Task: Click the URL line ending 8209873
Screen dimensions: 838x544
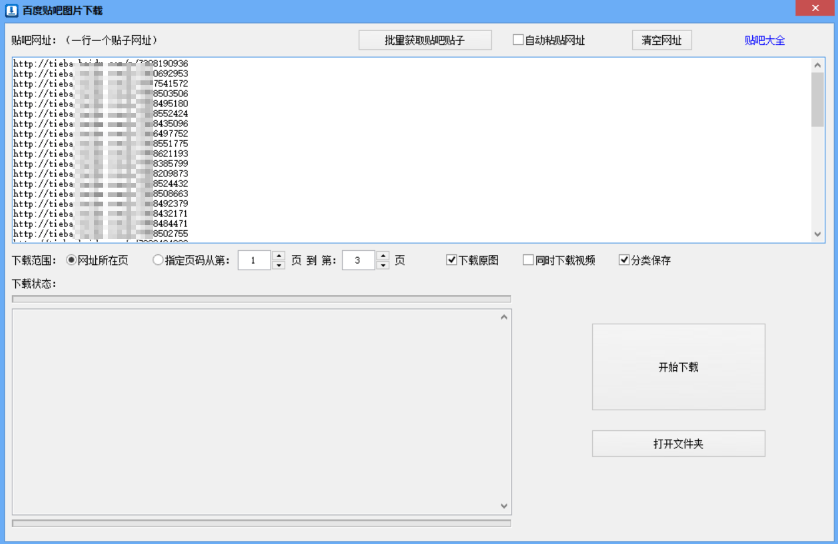Action: (x=100, y=174)
